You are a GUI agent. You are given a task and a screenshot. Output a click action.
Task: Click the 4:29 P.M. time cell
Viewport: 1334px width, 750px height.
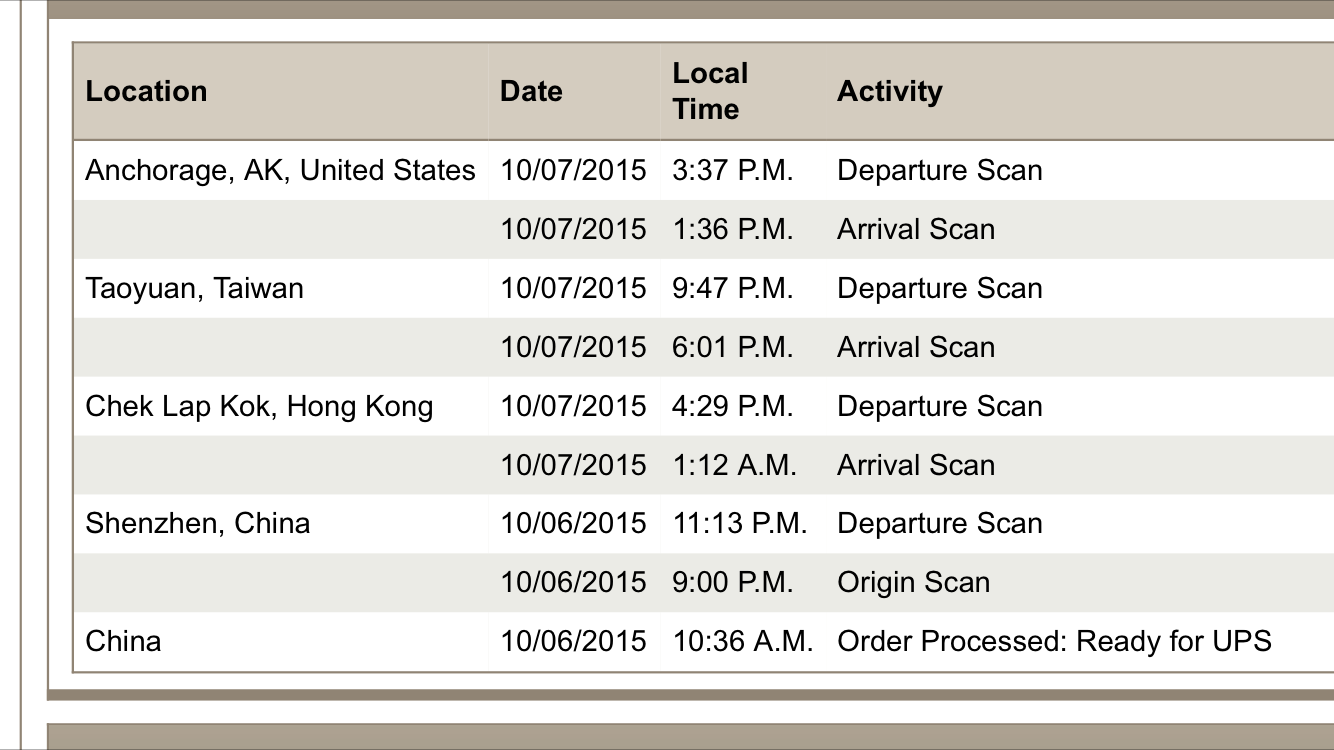point(733,406)
